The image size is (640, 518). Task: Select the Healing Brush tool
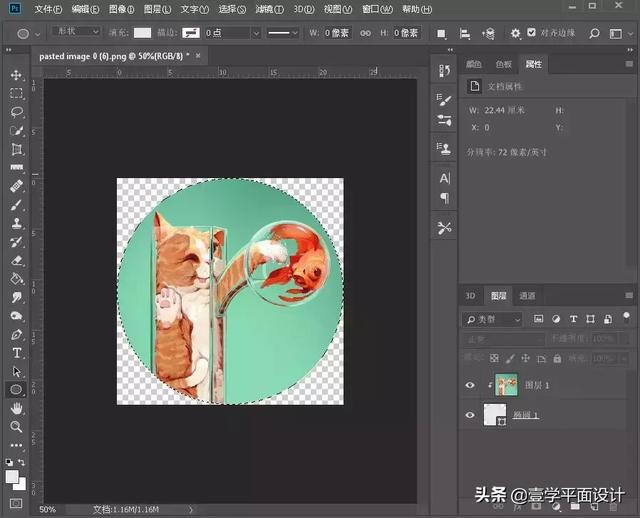click(16, 187)
